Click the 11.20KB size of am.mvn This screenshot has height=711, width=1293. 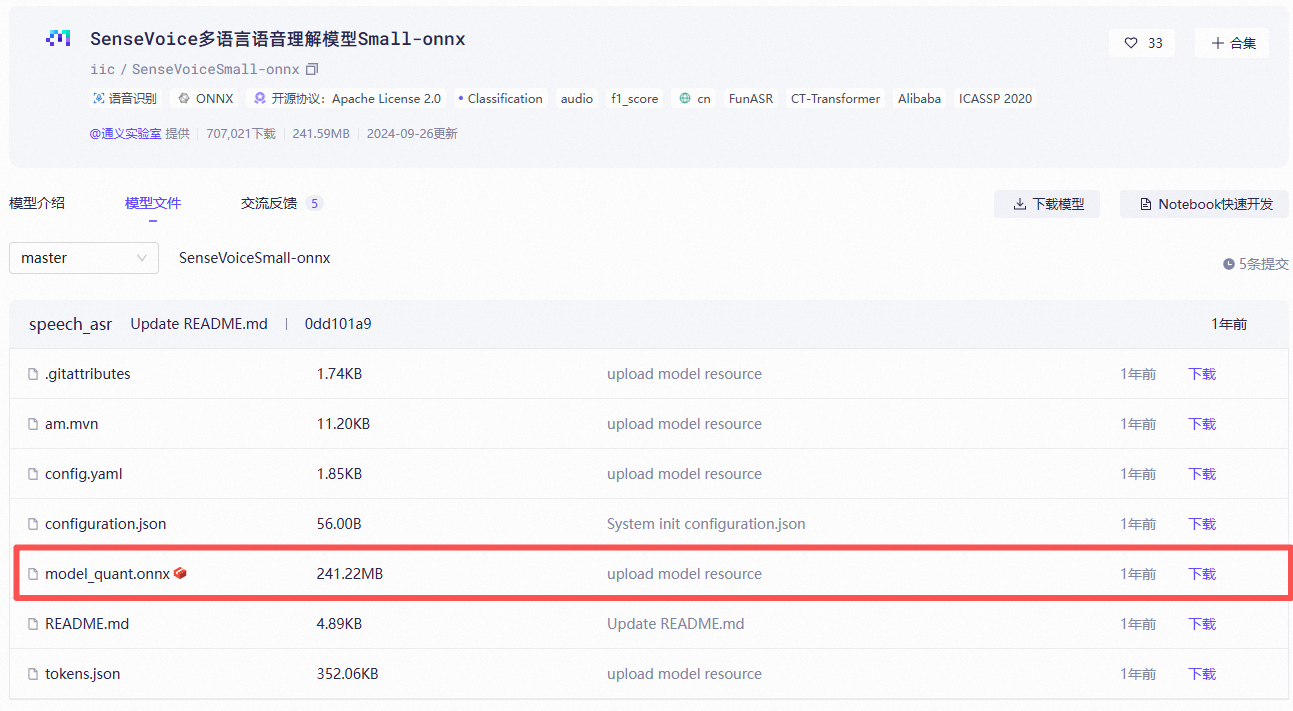pyautogui.click(x=343, y=424)
